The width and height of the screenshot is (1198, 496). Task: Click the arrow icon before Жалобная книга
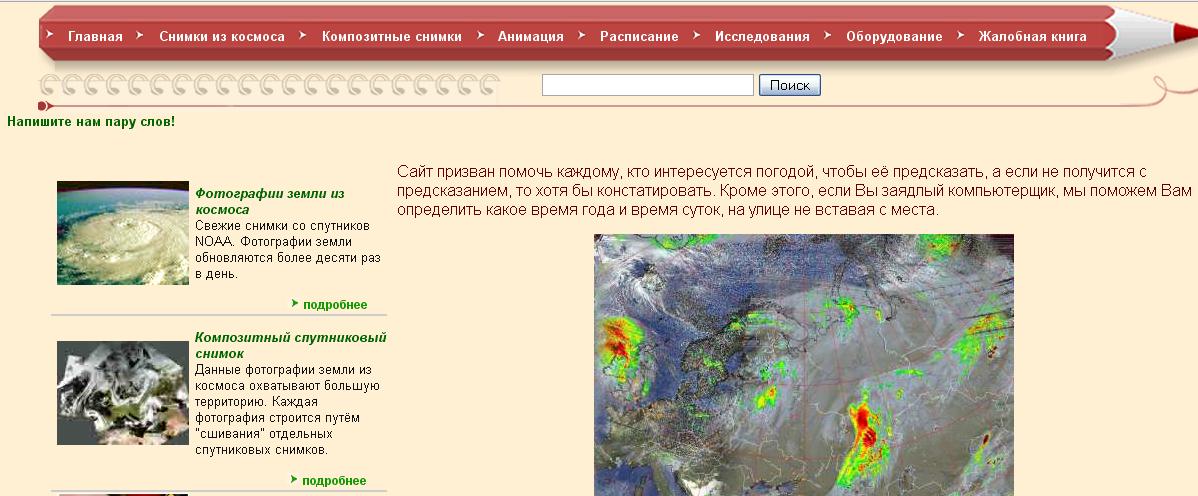point(961,34)
